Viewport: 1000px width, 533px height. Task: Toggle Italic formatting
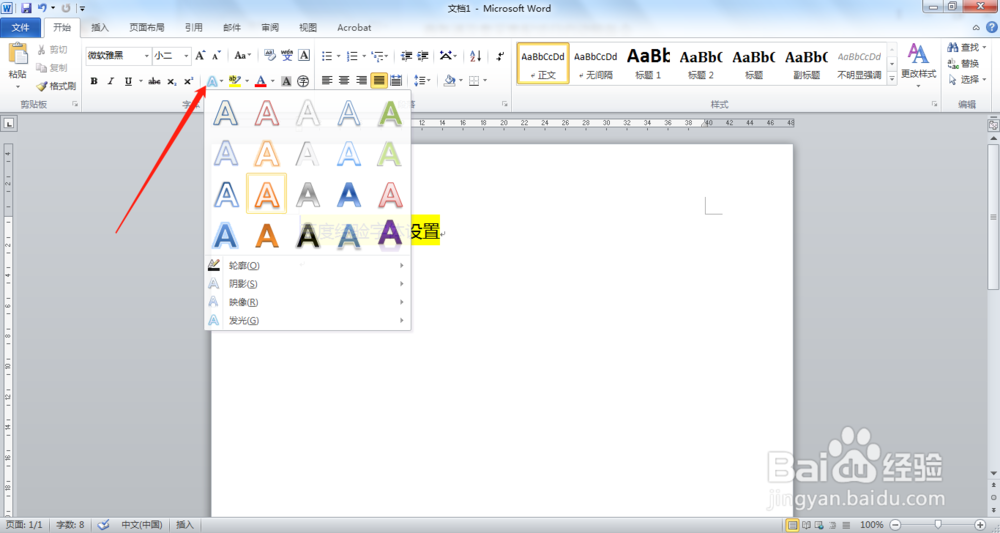pyautogui.click(x=110, y=81)
